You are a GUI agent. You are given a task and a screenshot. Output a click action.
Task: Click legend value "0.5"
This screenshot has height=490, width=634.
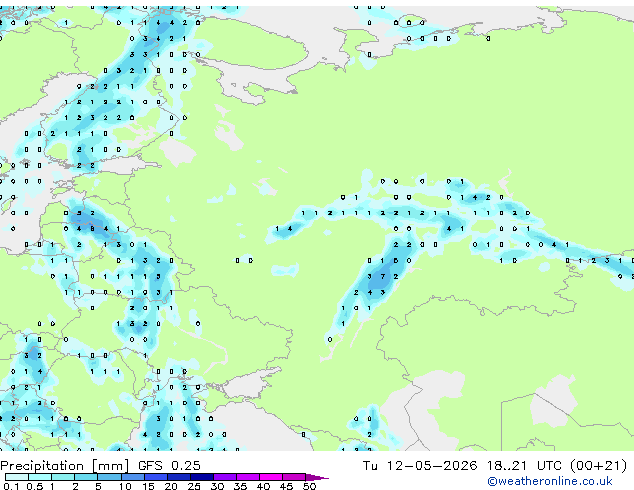click(35, 486)
